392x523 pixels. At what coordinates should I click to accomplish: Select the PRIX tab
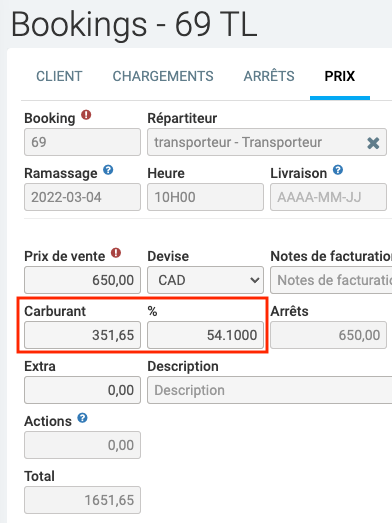[x=340, y=76]
